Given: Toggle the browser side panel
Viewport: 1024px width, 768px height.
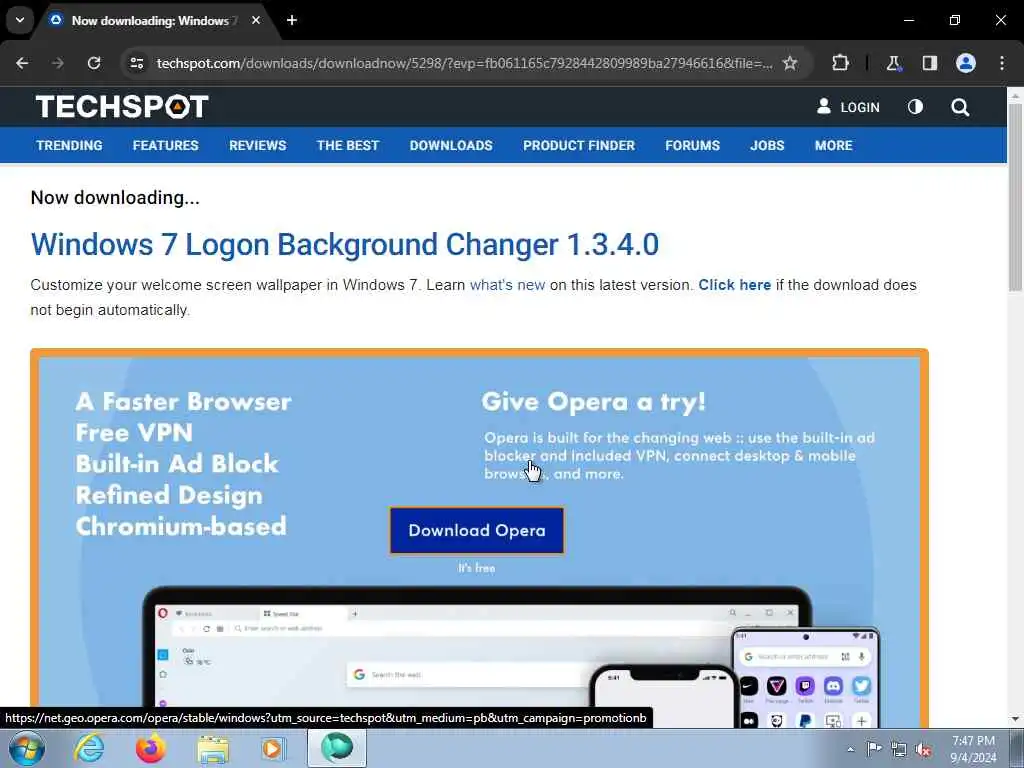Looking at the screenshot, I should click(x=929, y=63).
